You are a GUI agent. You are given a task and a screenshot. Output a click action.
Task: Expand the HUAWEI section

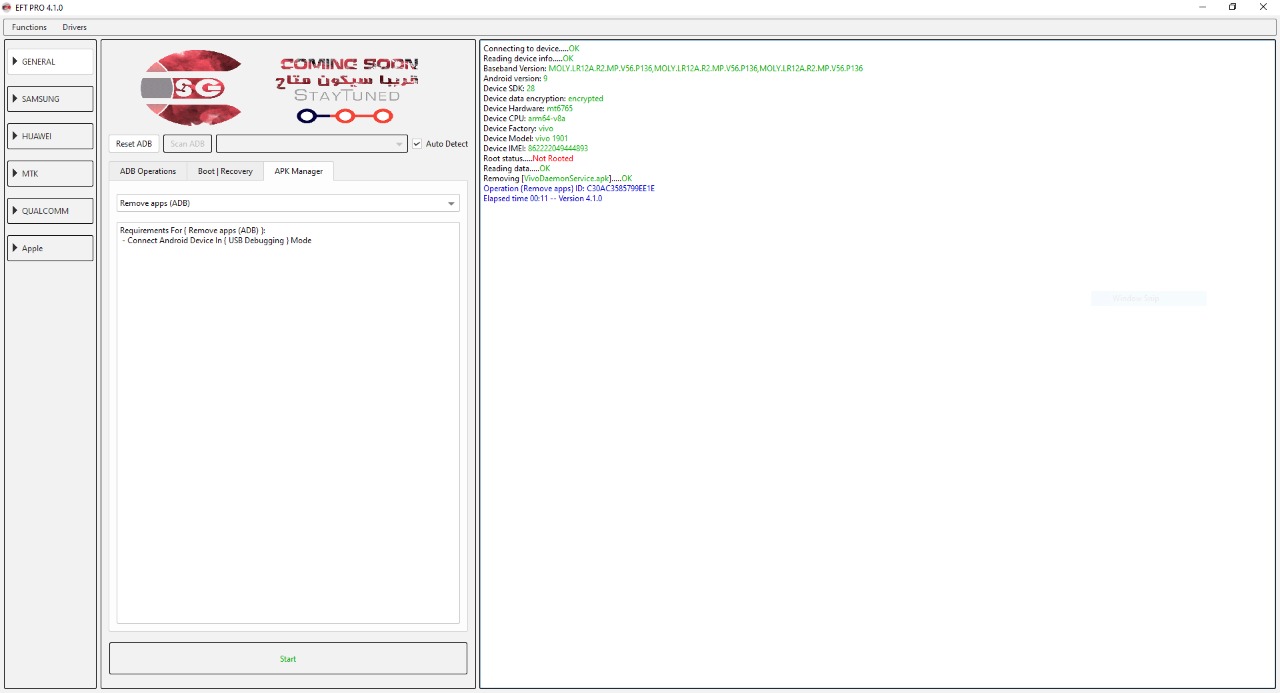coord(50,136)
